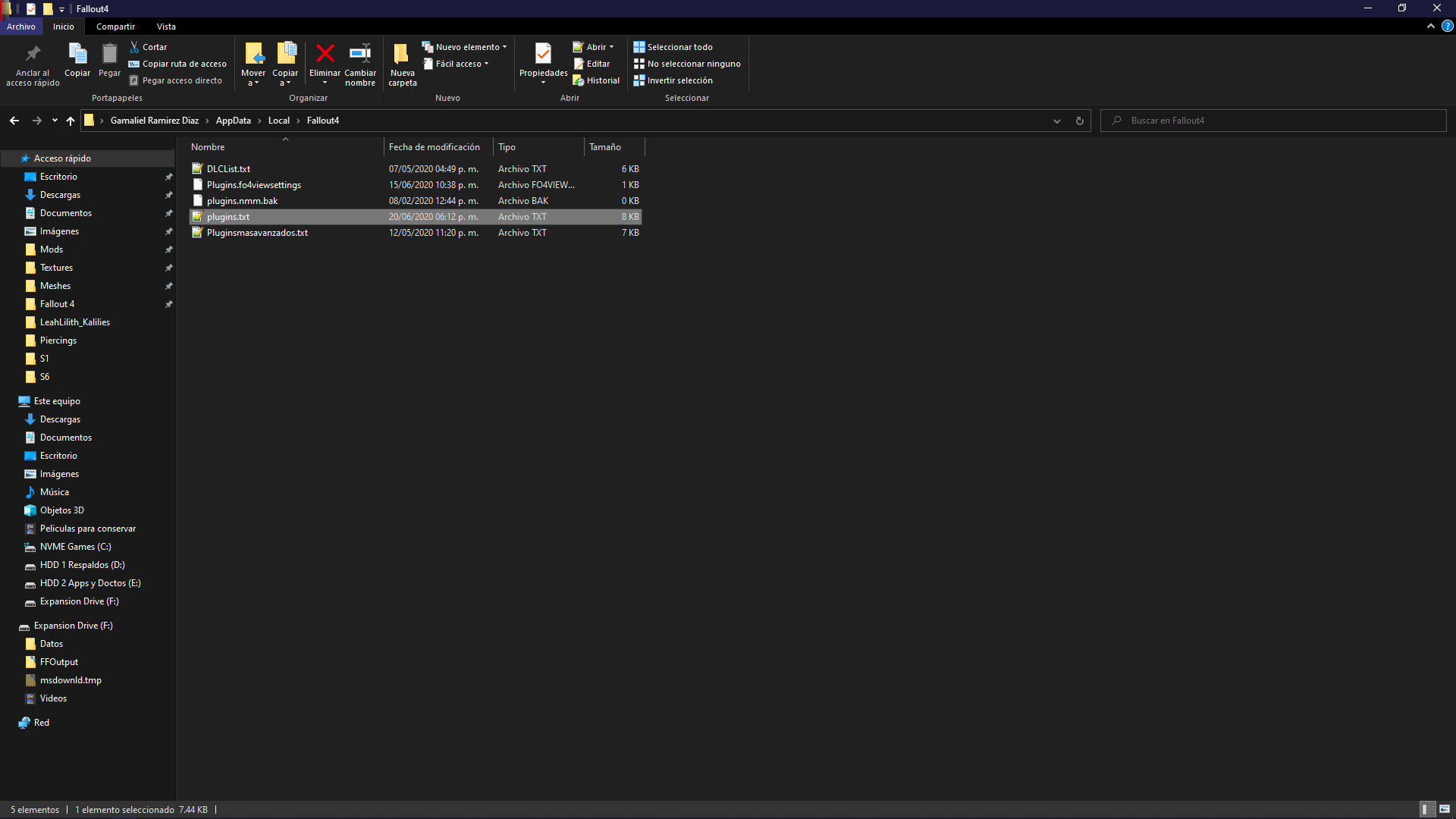Switch to the Compartir ribbon tab
1456x819 pixels.
pyautogui.click(x=115, y=27)
